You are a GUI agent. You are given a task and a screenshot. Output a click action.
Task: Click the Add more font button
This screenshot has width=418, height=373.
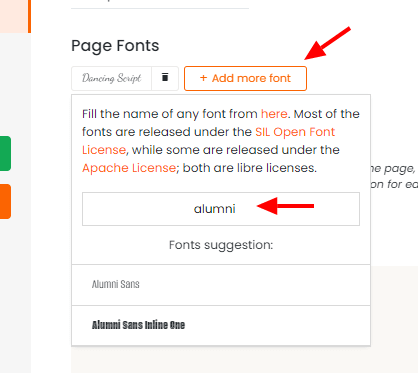245,78
